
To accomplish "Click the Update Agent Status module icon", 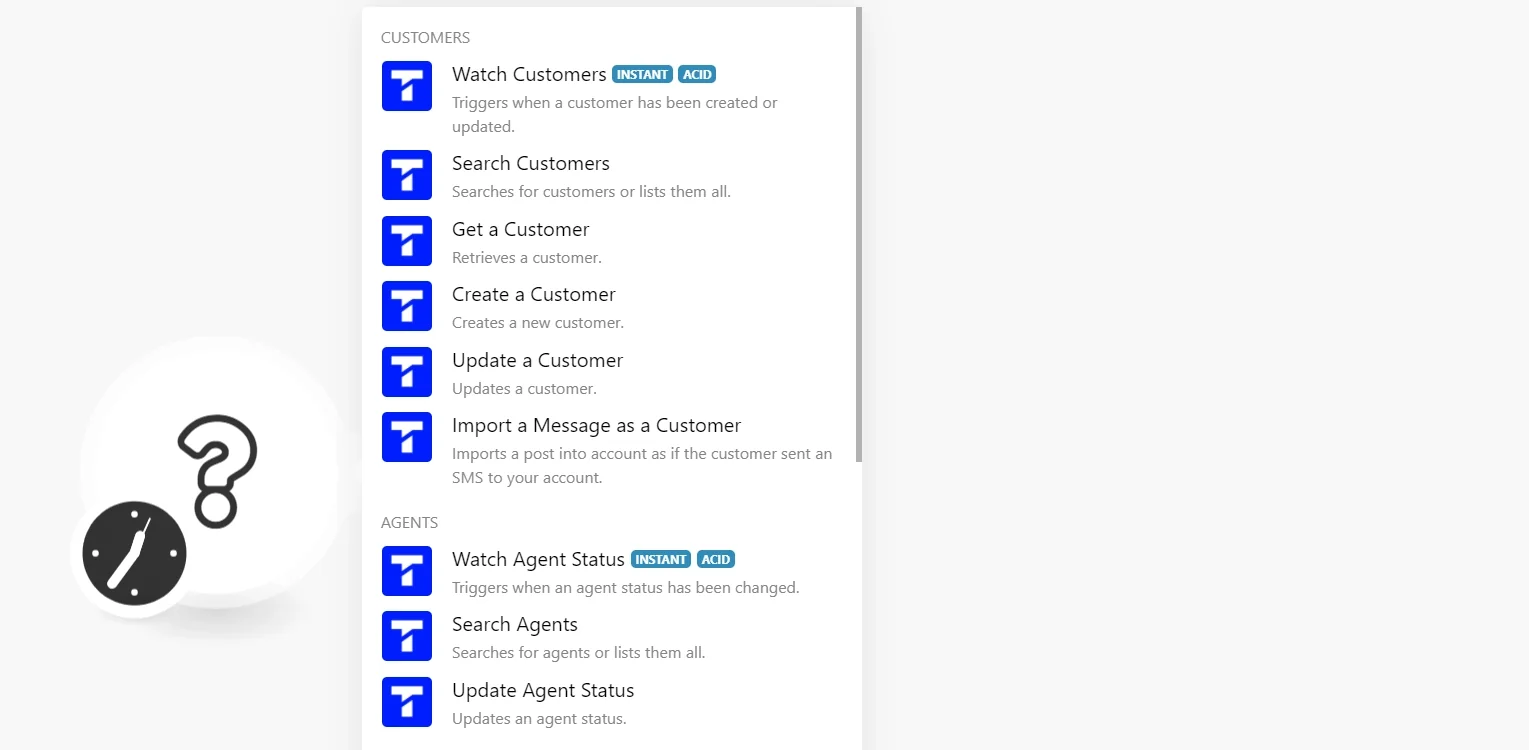I will click(x=407, y=702).
